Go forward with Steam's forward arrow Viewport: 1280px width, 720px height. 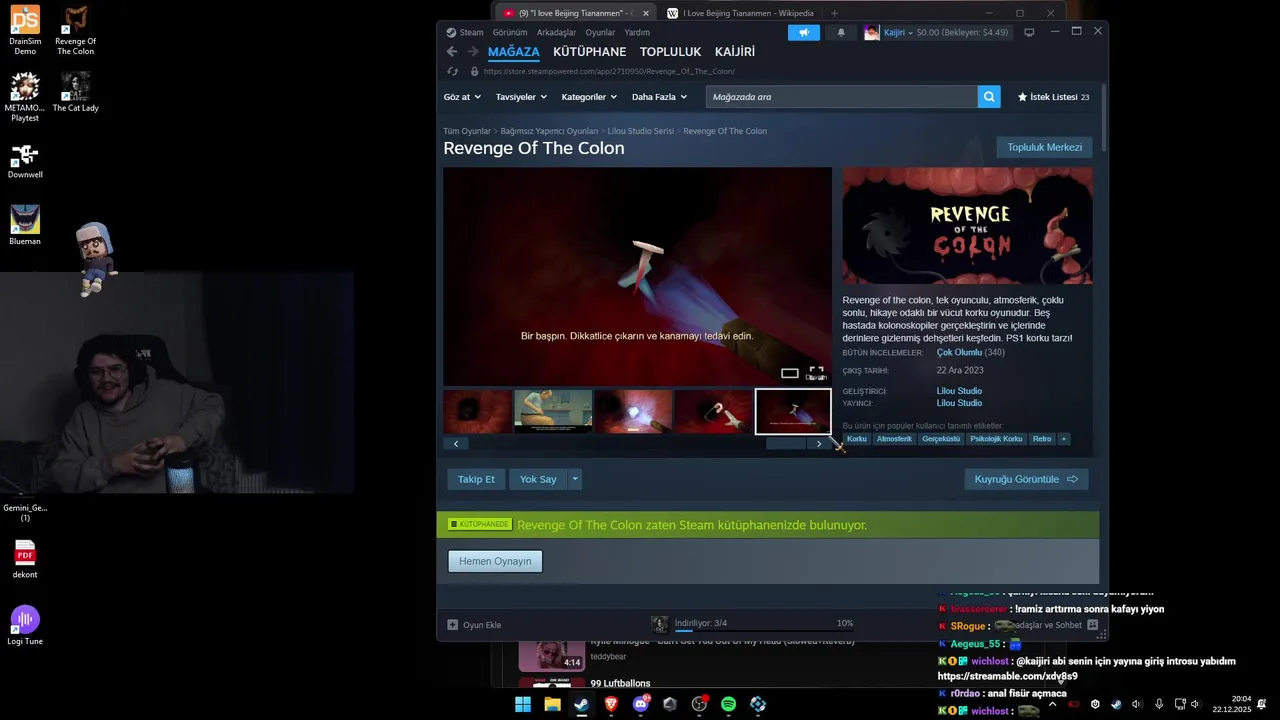[x=473, y=52]
